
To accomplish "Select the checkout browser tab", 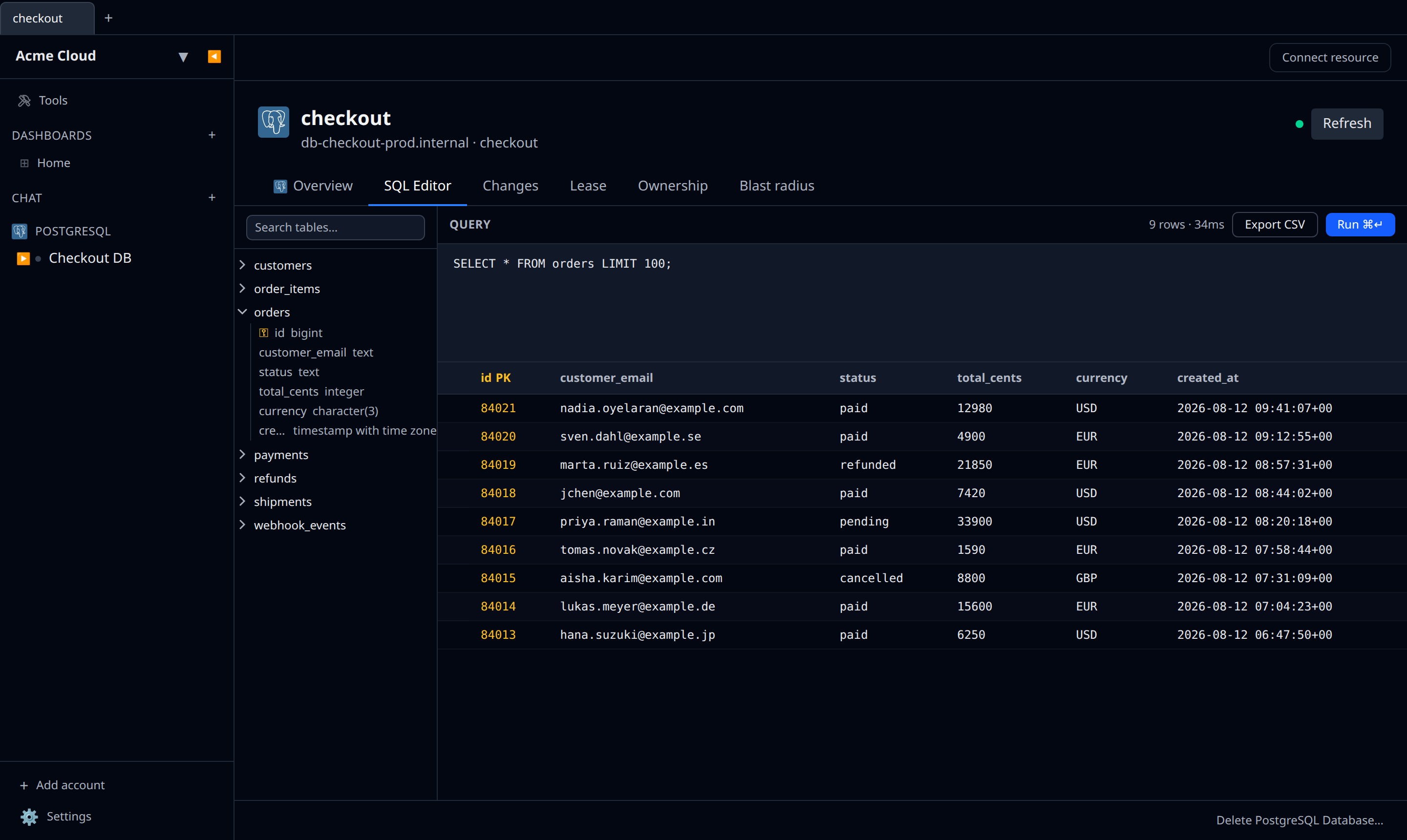I will pos(47,18).
